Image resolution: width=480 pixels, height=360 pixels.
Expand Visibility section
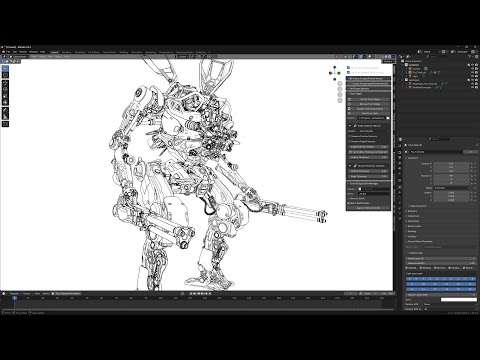pos(412,236)
